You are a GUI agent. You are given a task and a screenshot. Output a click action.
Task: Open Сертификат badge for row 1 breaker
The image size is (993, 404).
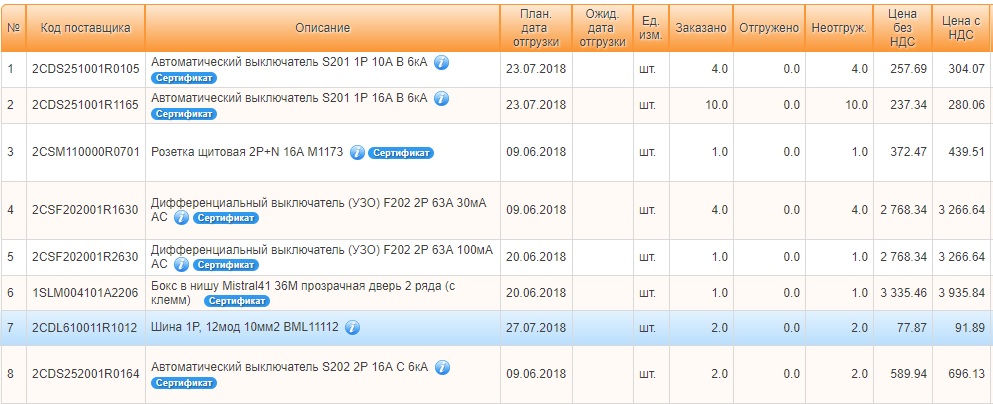click(184, 78)
